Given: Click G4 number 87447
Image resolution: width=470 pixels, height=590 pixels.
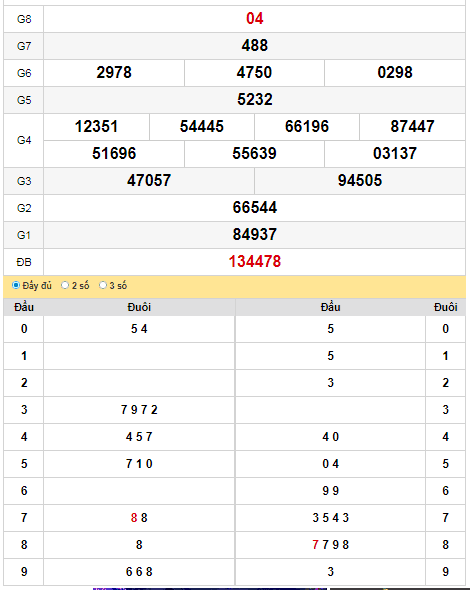Looking at the screenshot, I should click(412, 126).
